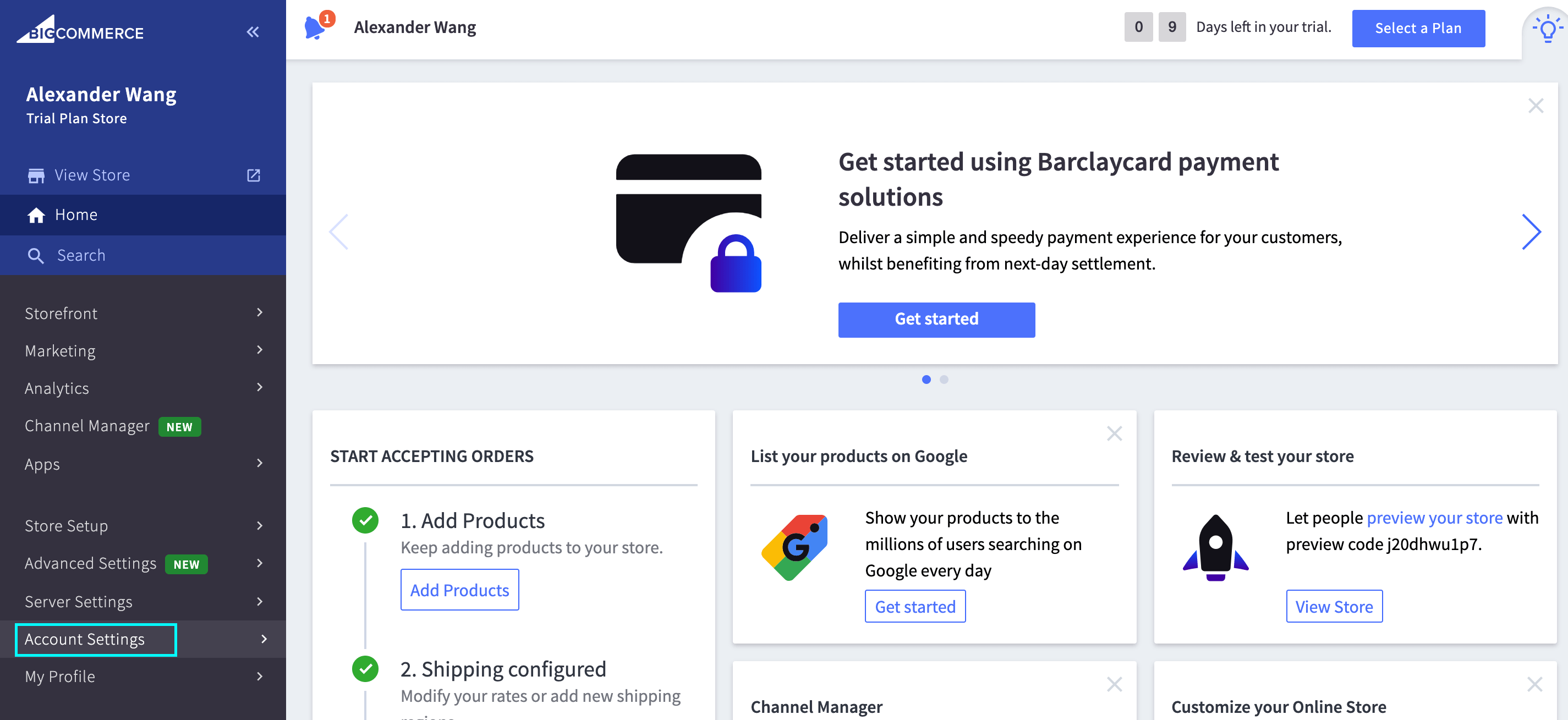Follow the preview your store link

(1434, 518)
